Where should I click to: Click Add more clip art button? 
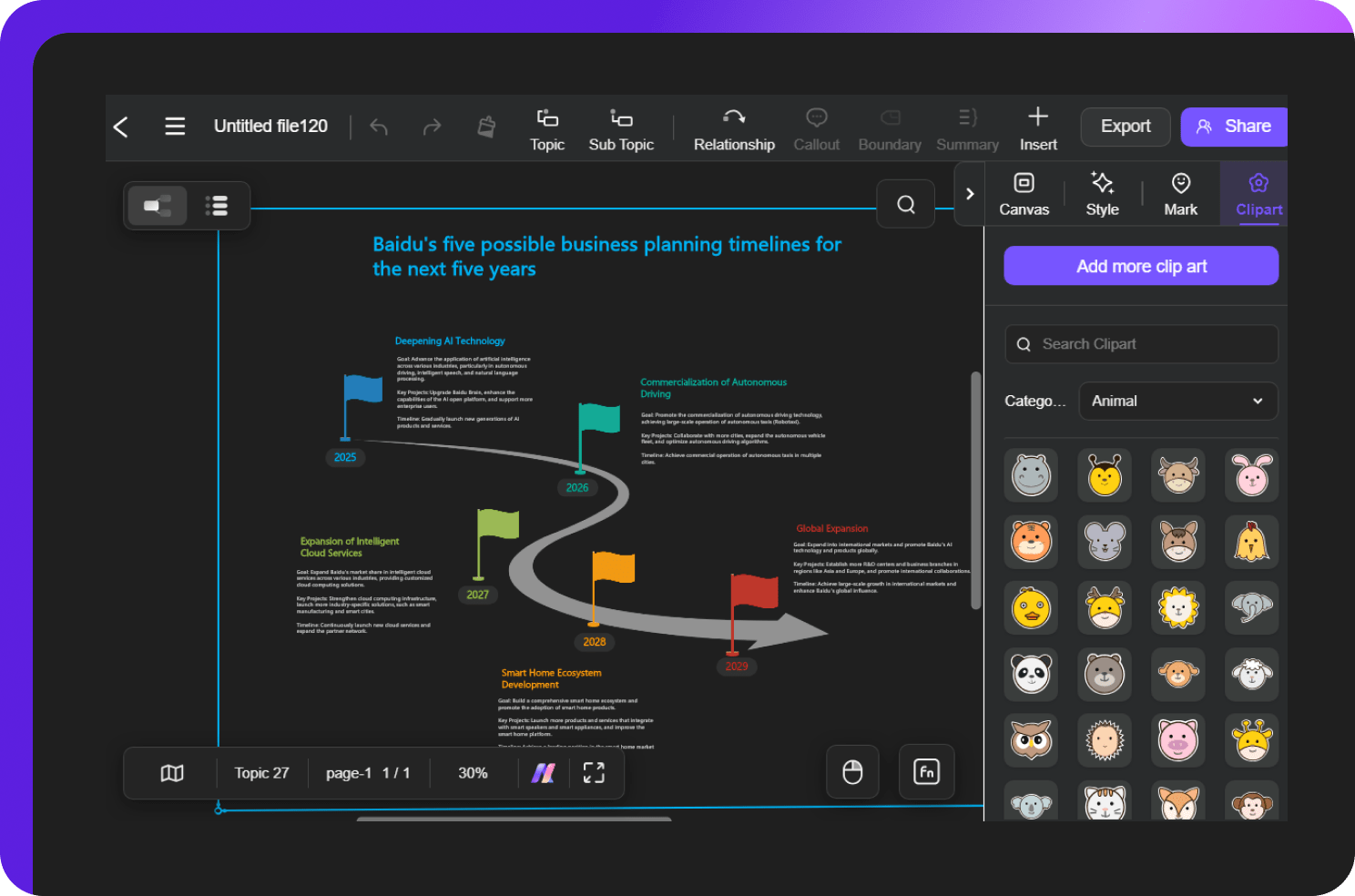[1141, 266]
